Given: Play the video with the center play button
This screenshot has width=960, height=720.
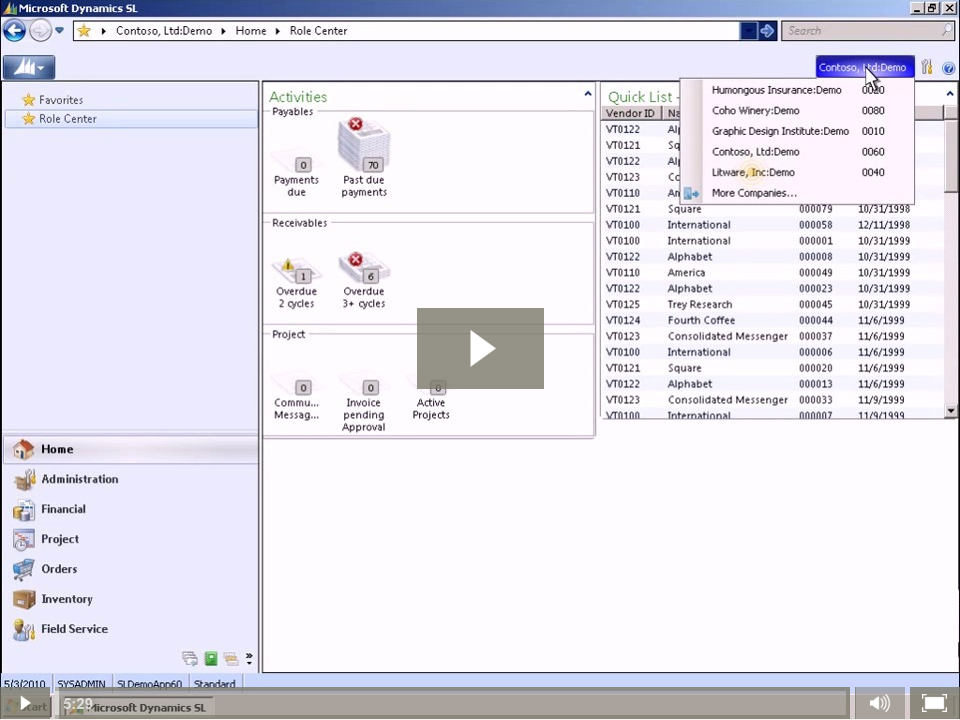Looking at the screenshot, I should 480,348.
